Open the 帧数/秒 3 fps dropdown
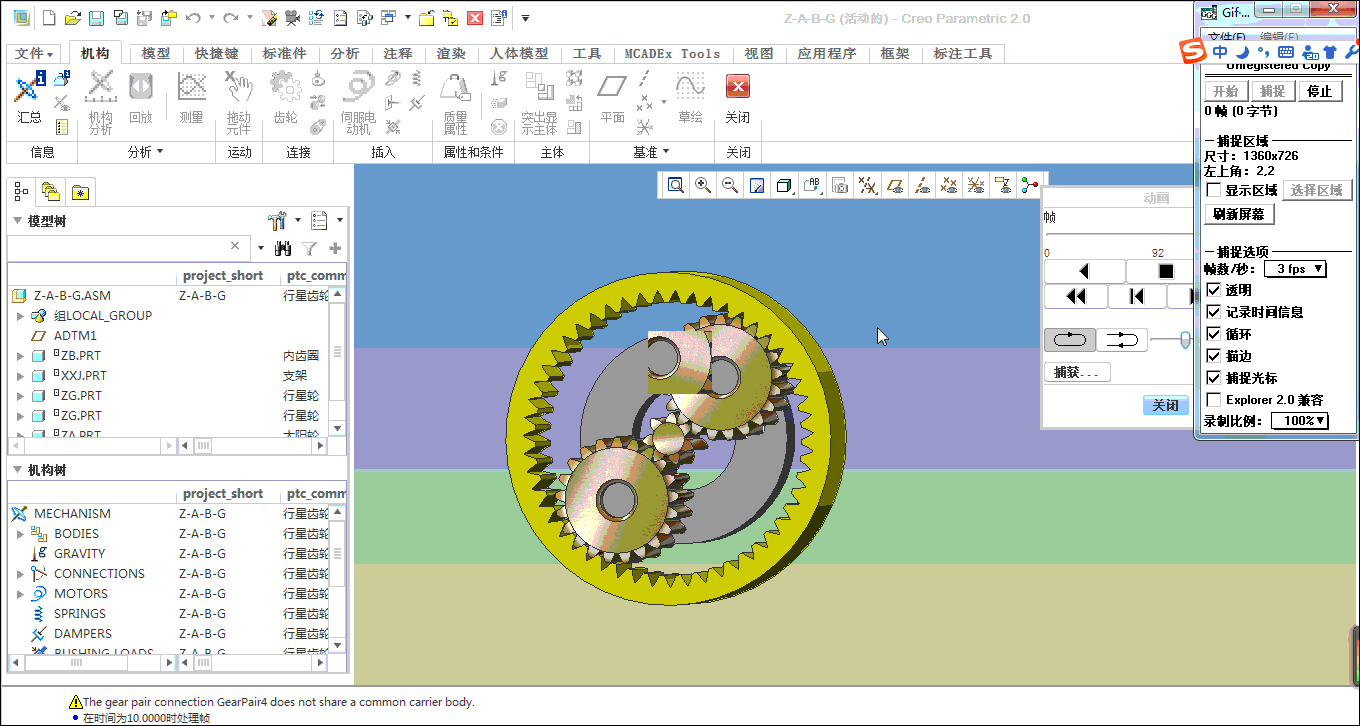The image size is (1360, 726). 1295,269
